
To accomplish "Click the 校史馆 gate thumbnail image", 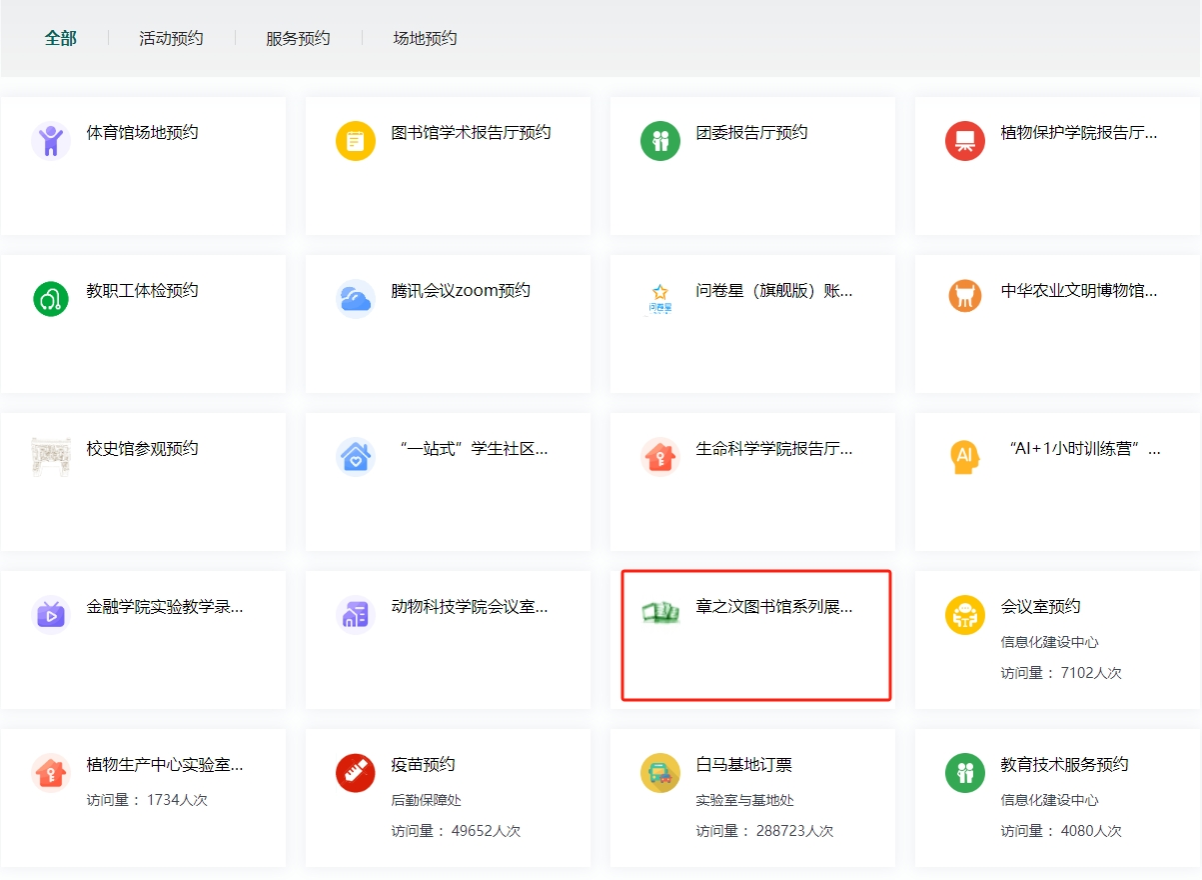I will (x=50, y=456).
